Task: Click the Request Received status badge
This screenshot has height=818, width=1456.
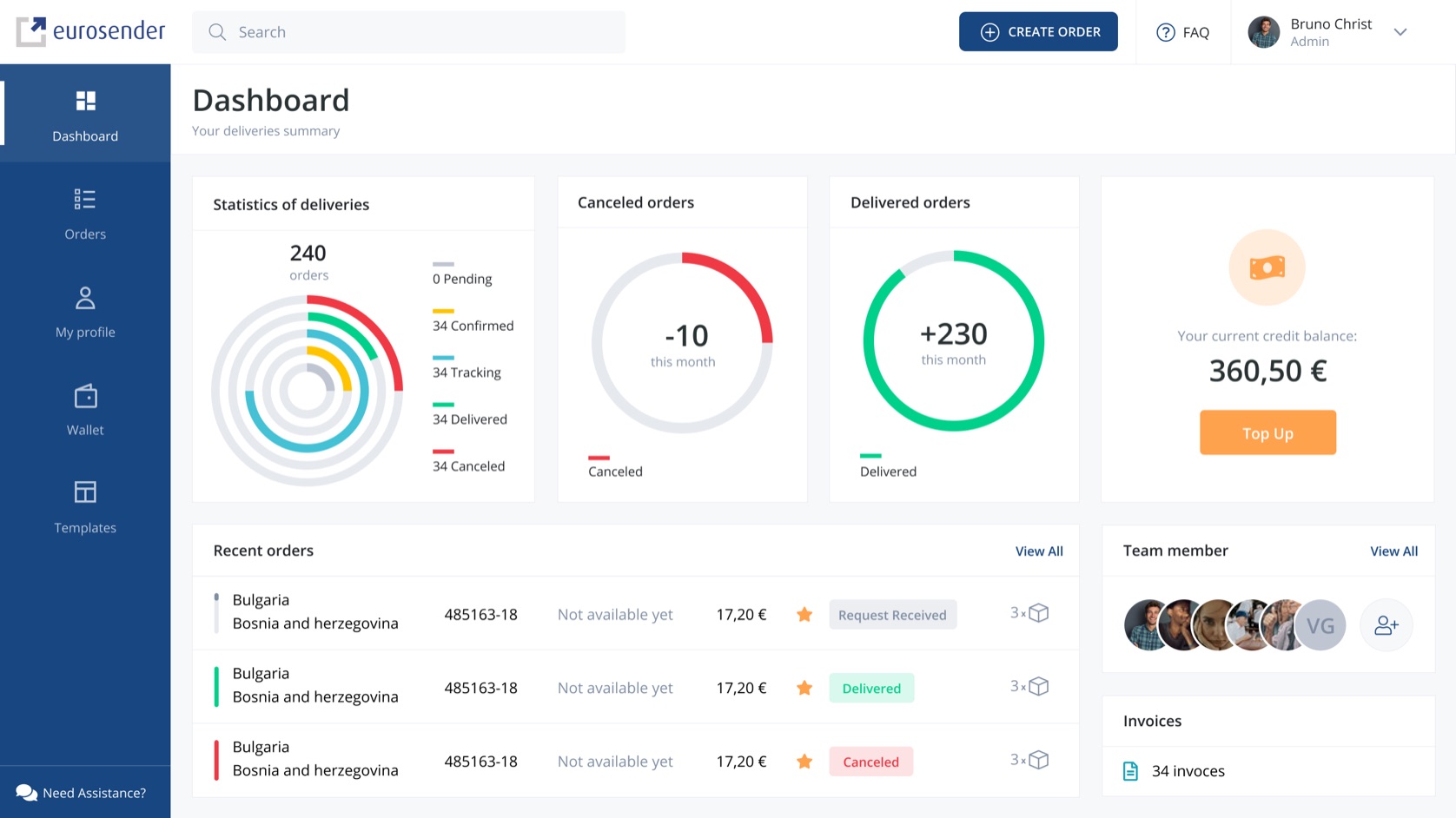Action: pos(892,615)
